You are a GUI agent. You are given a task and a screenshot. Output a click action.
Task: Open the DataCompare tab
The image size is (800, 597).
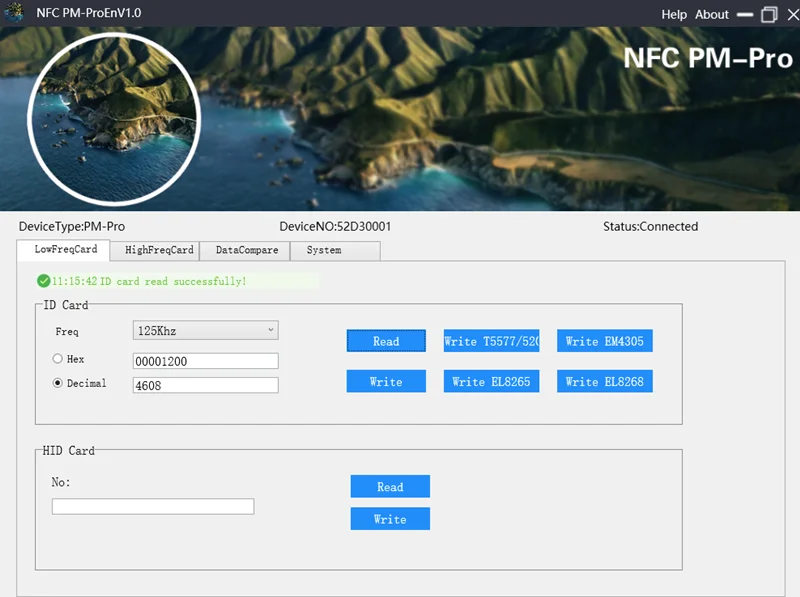point(247,250)
